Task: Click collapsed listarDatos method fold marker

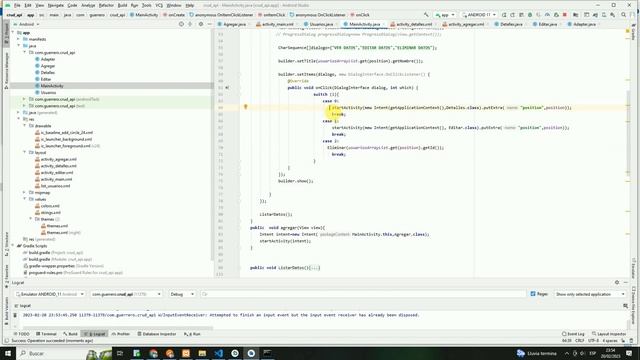Action: click(315, 268)
